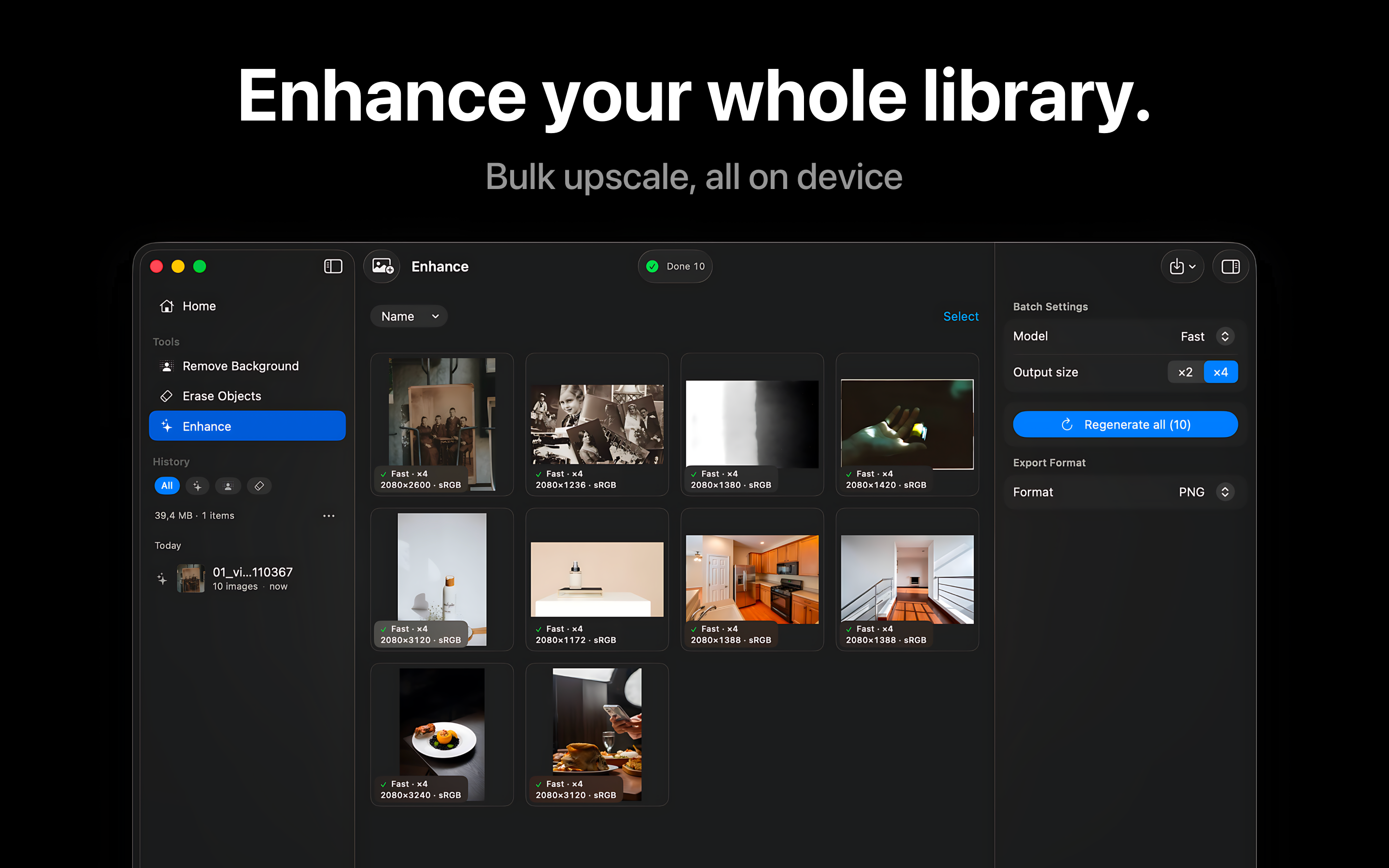Filter history by enhance sparkle icon
This screenshot has height=868, width=1389.
click(x=197, y=486)
